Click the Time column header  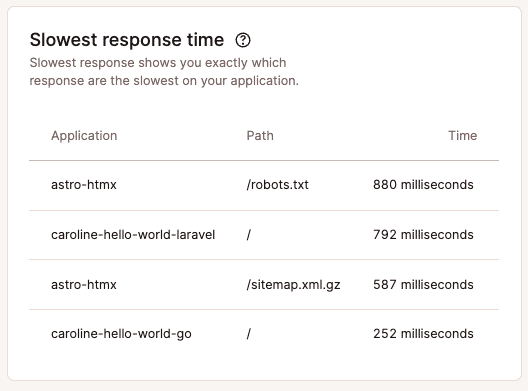[462, 136]
